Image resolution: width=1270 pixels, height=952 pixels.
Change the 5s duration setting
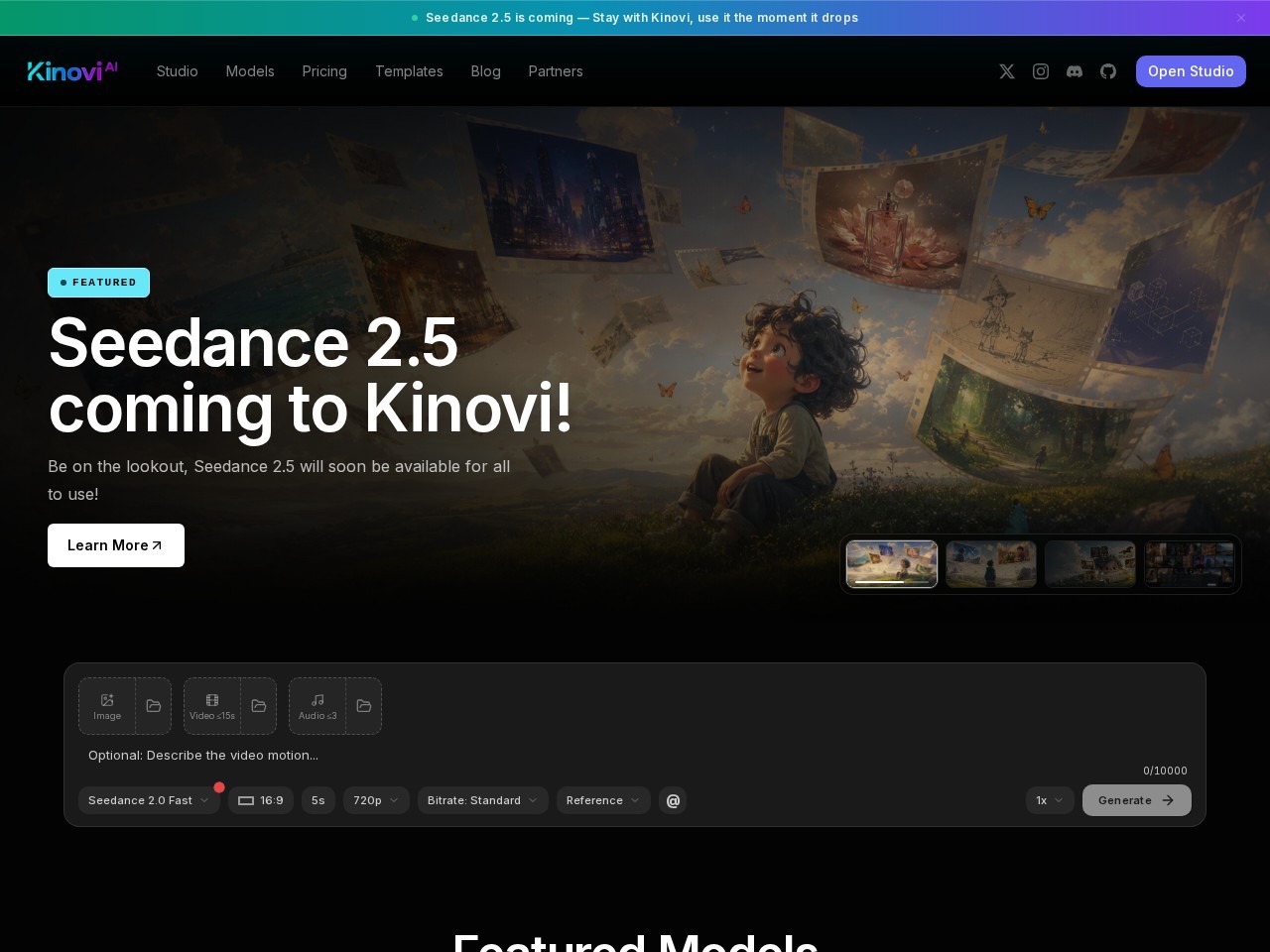tap(318, 800)
